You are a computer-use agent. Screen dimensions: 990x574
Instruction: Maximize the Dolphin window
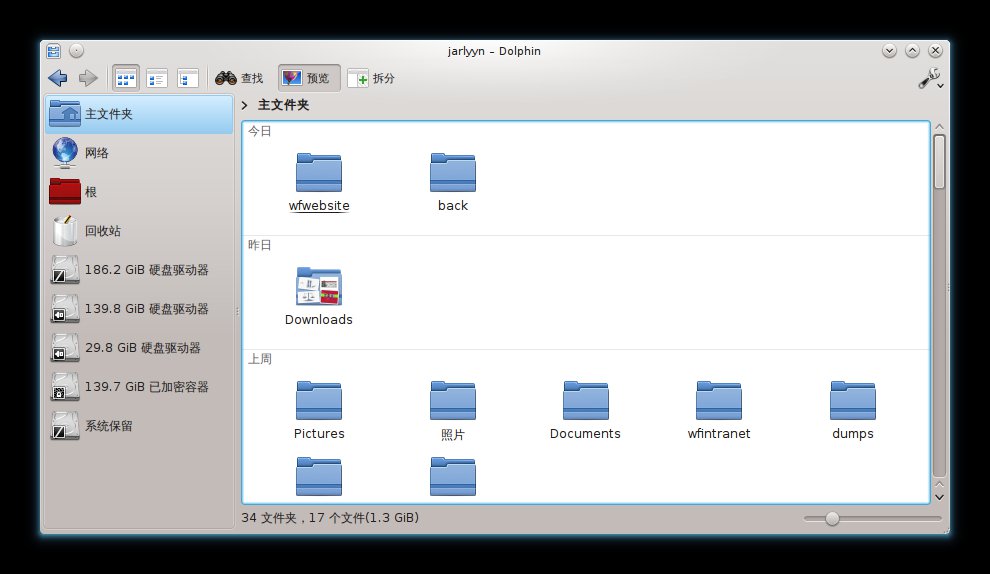pos(912,51)
